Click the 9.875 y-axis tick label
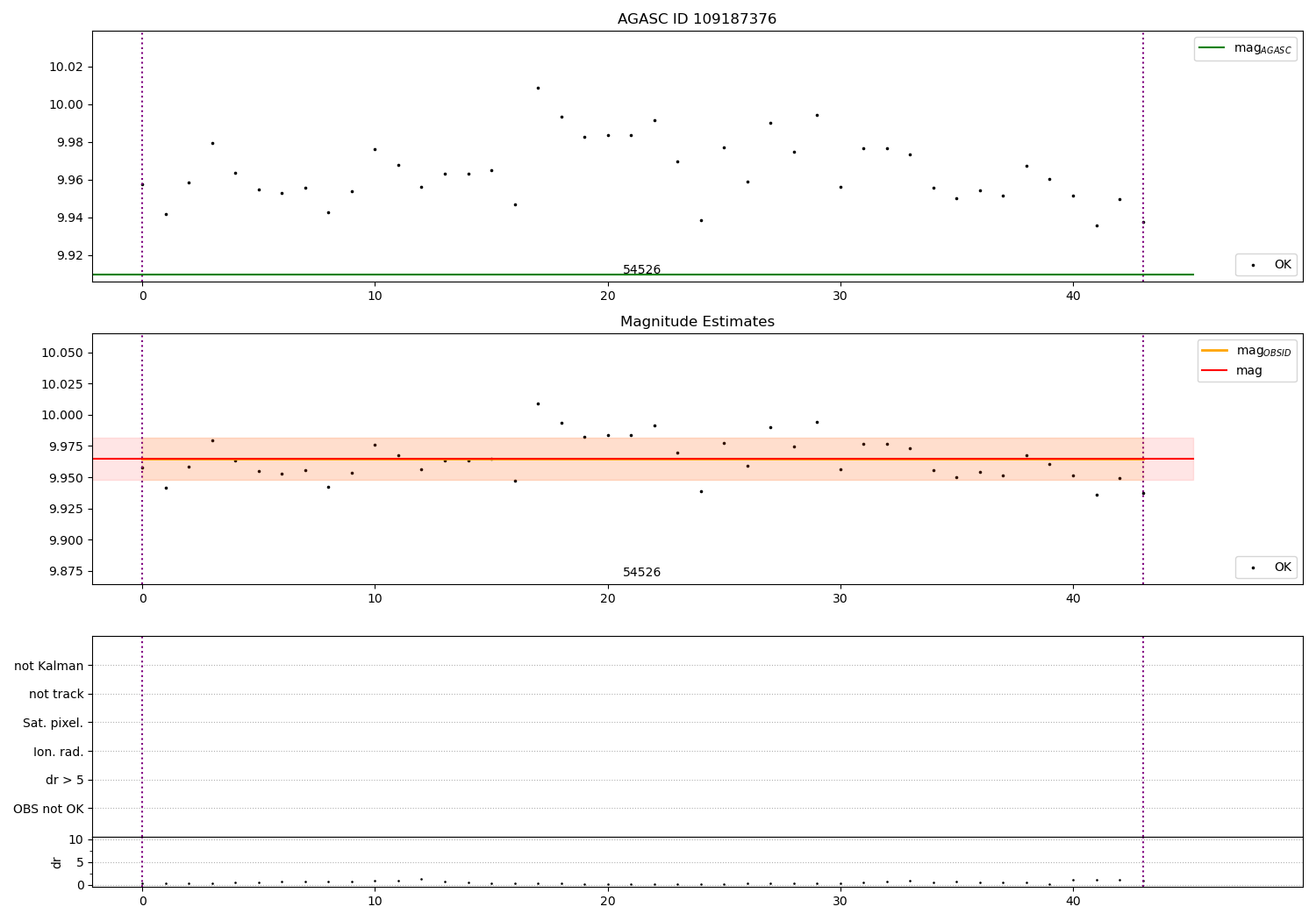Viewport: 1316px width, 921px height. click(x=66, y=571)
